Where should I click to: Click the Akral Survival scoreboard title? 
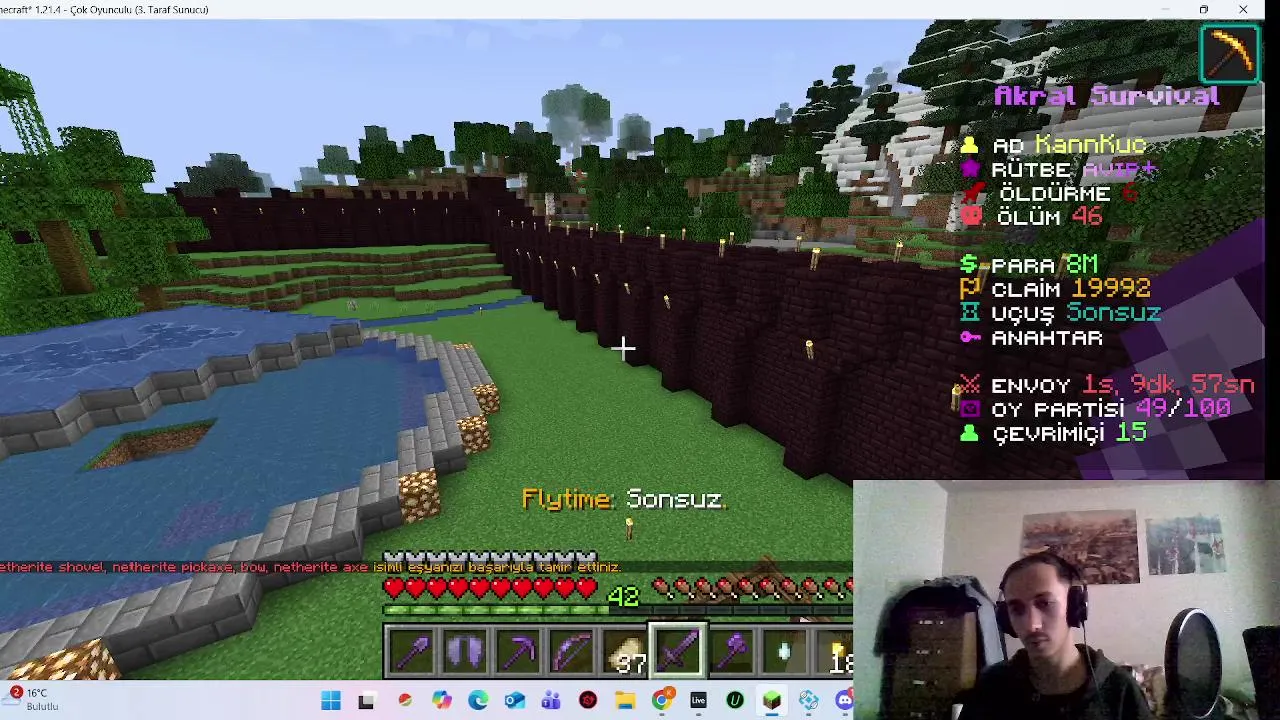click(1107, 96)
